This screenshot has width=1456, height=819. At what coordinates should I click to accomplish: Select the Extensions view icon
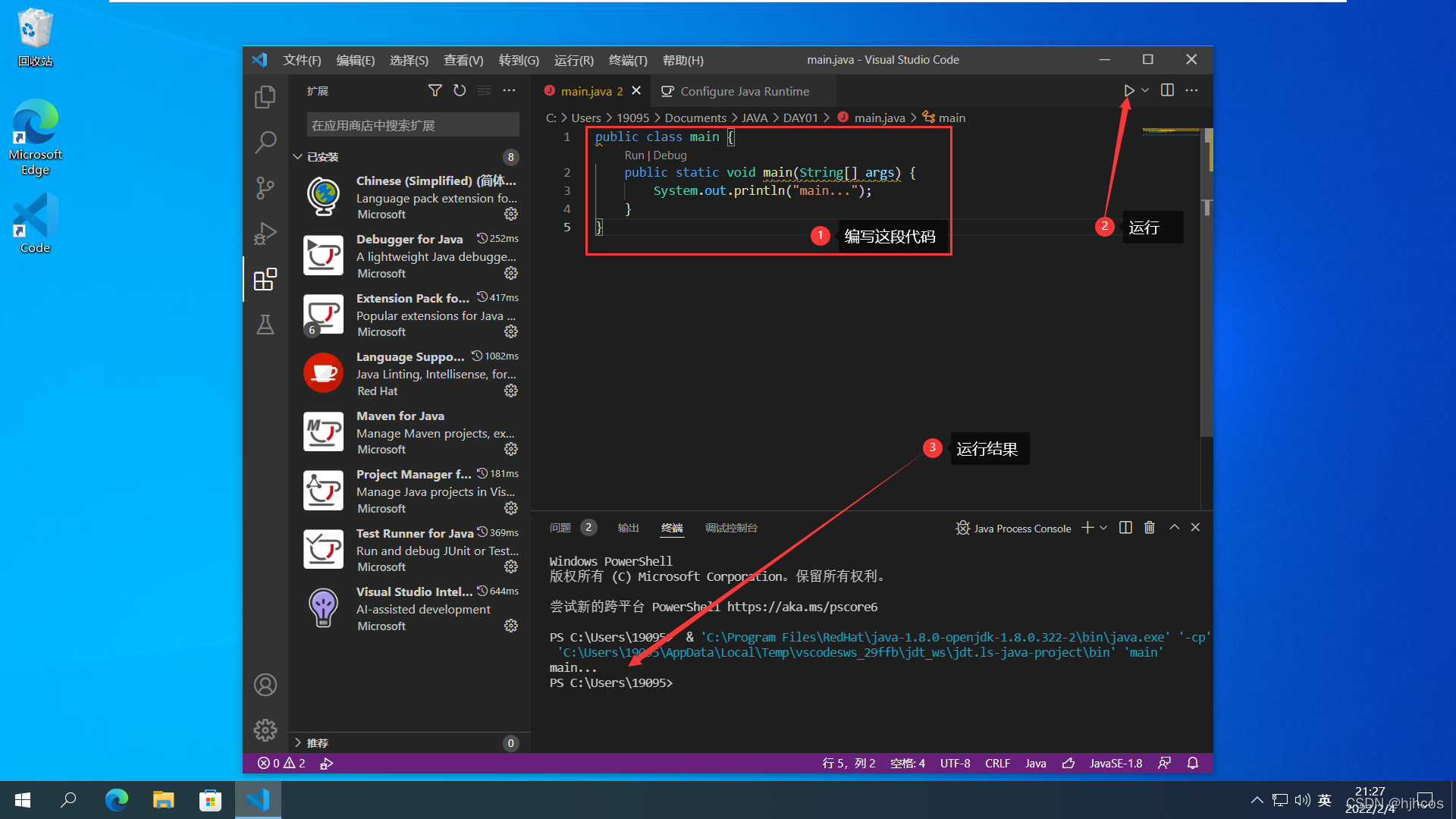click(x=265, y=279)
